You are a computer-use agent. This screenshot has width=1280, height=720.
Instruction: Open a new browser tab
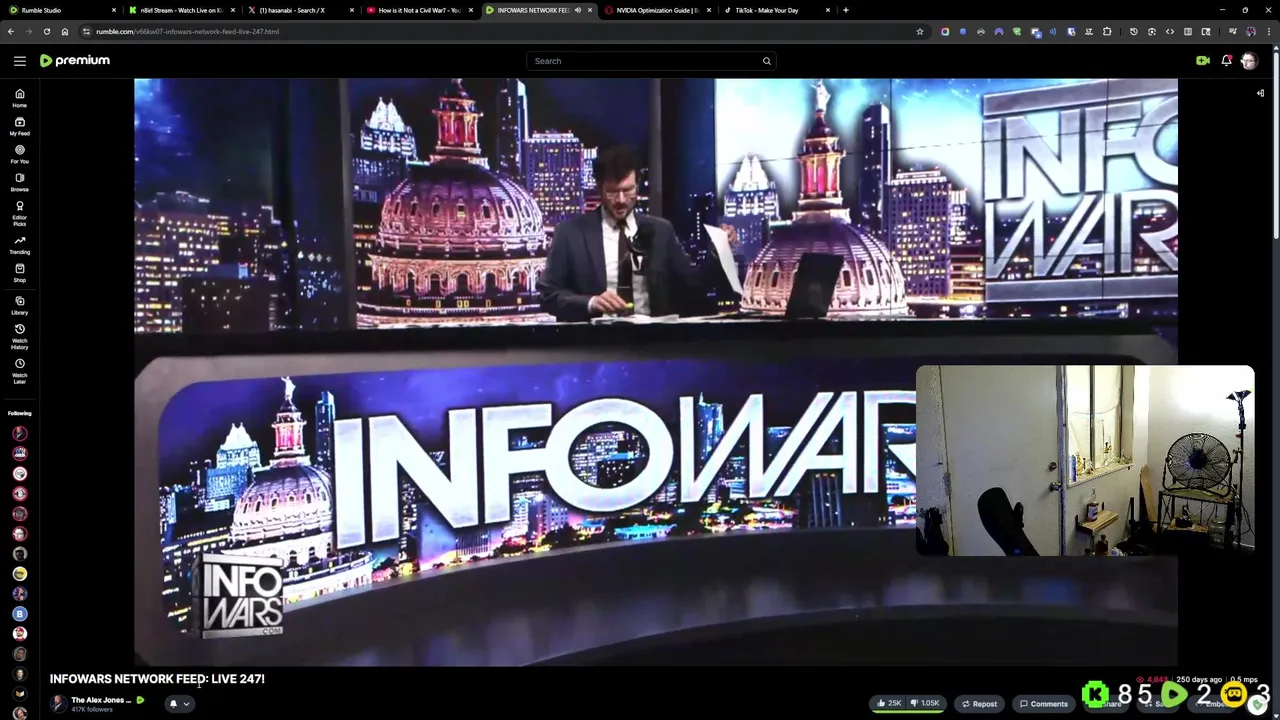[846, 10]
